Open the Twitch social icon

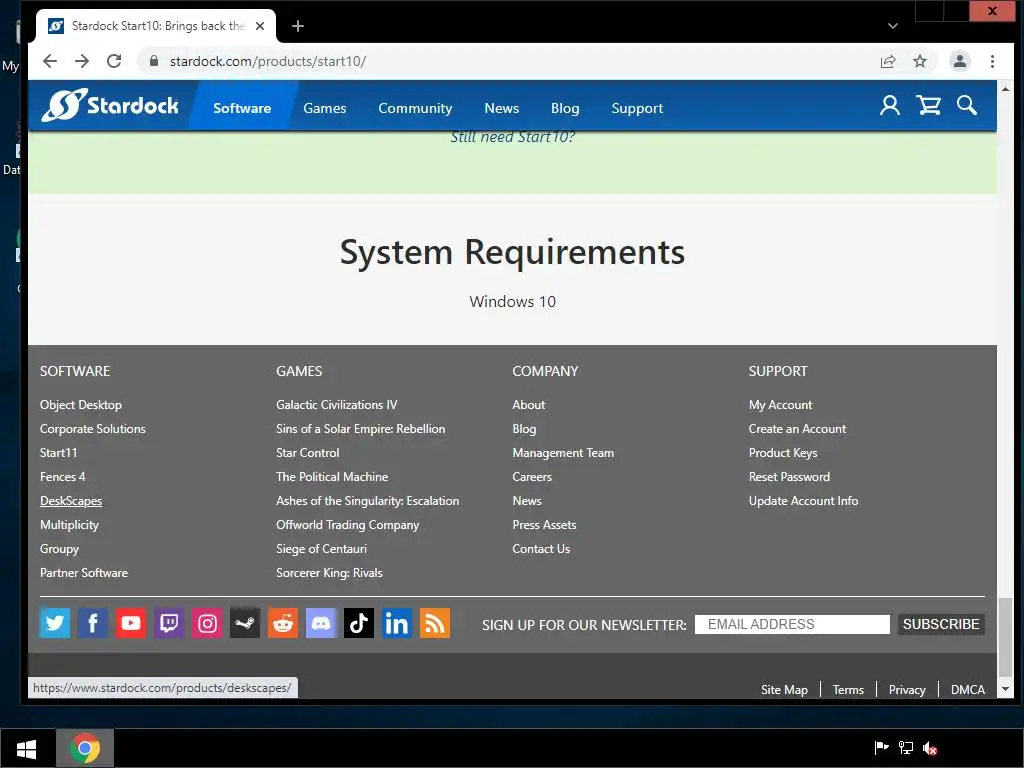coord(169,623)
